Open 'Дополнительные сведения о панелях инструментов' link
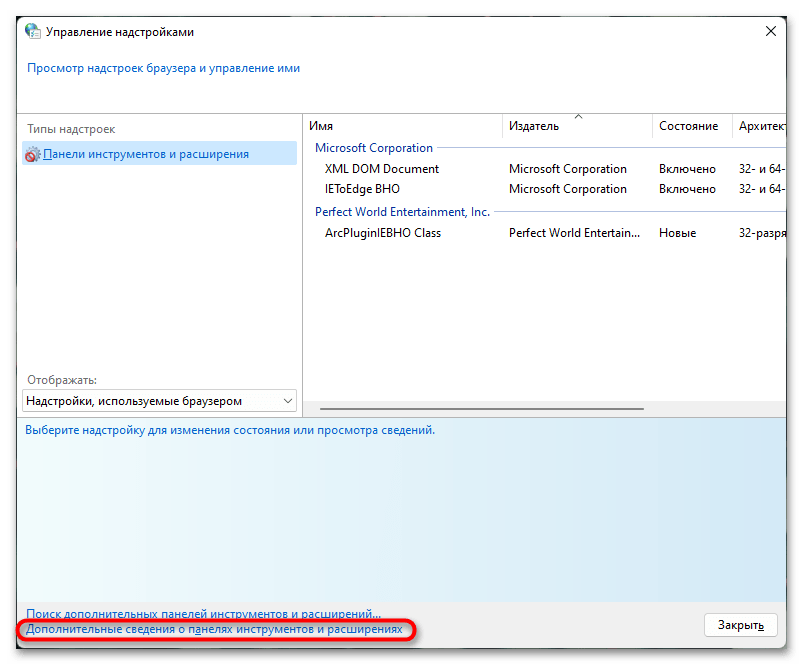Image resolution: width=803 pixels, height=665 pixels. [214, 629]
